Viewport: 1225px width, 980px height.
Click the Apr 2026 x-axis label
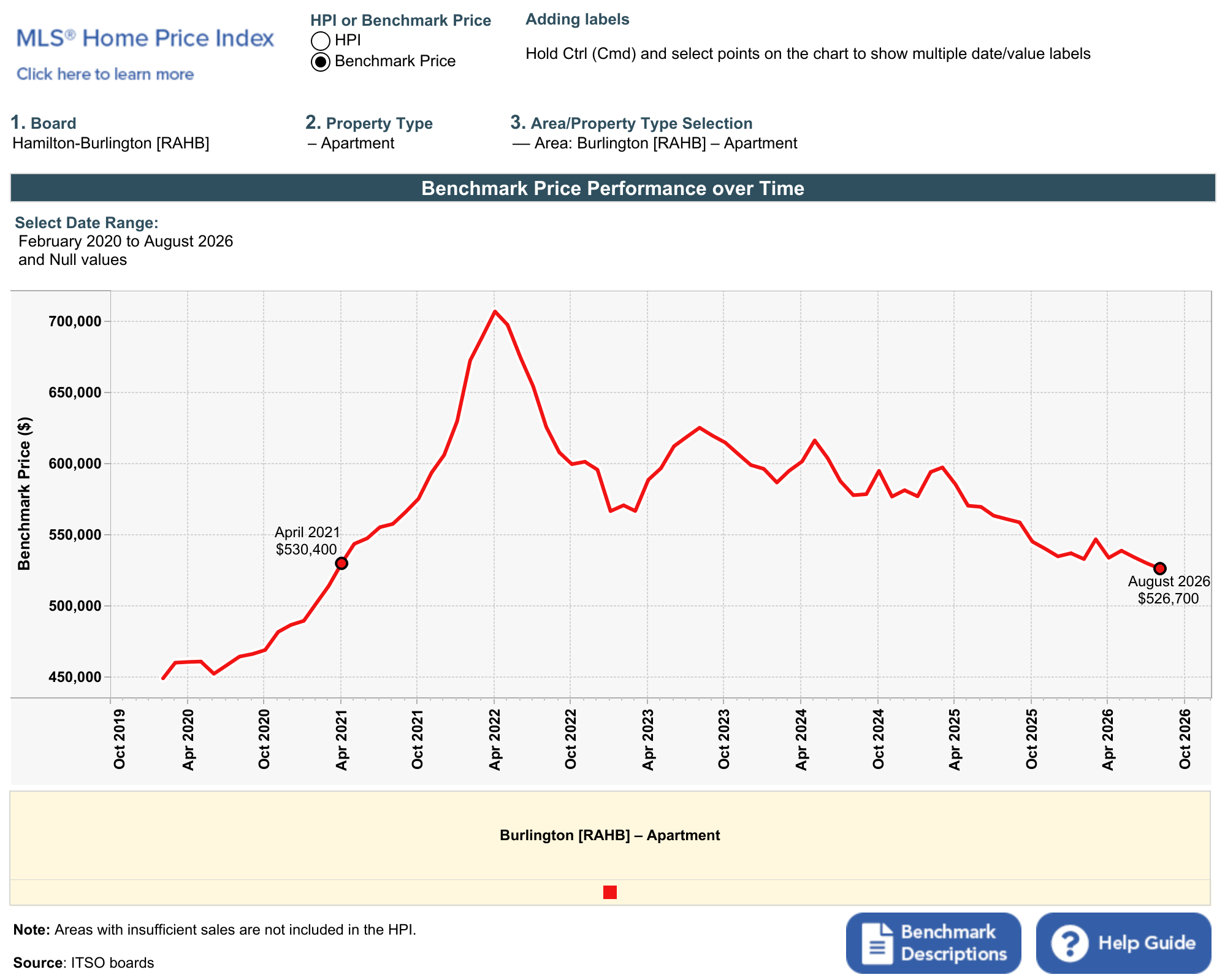pyautogui.click(x=1108, y=739)
